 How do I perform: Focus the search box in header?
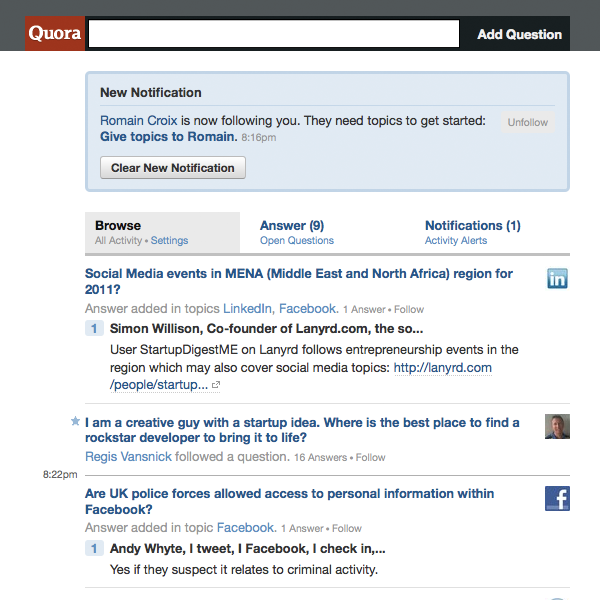click(273, 34)
